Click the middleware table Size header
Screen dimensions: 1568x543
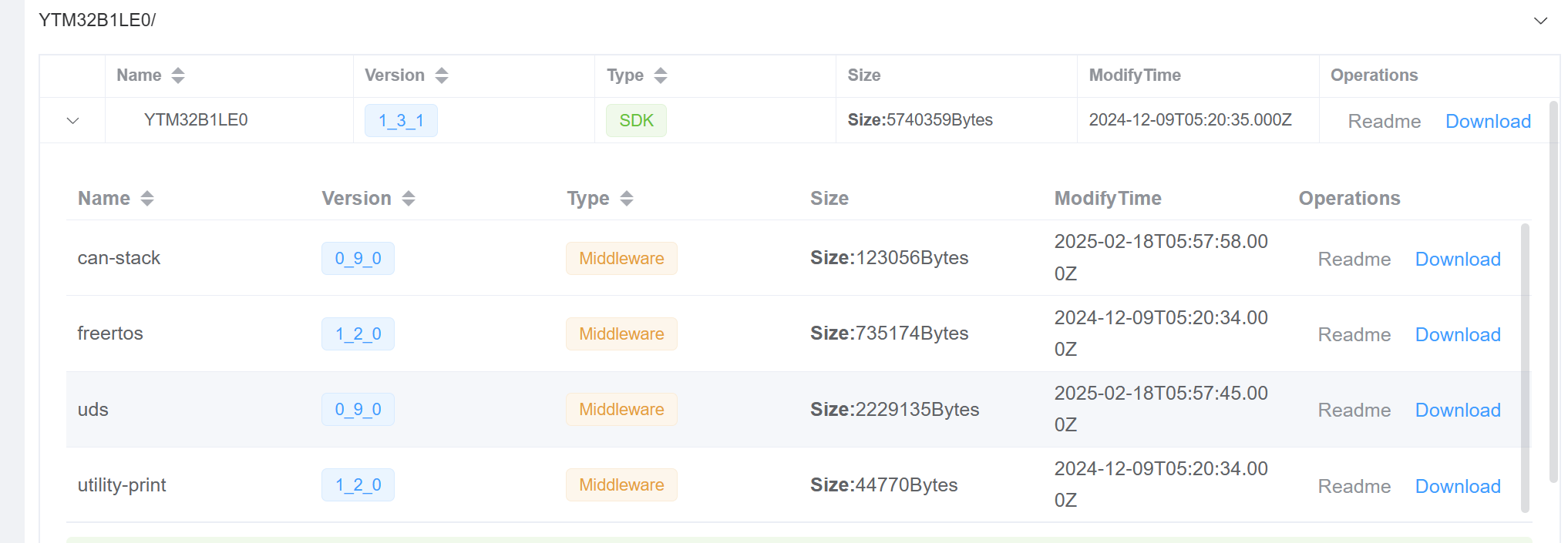pyautogui.click(x=829, y=199)
